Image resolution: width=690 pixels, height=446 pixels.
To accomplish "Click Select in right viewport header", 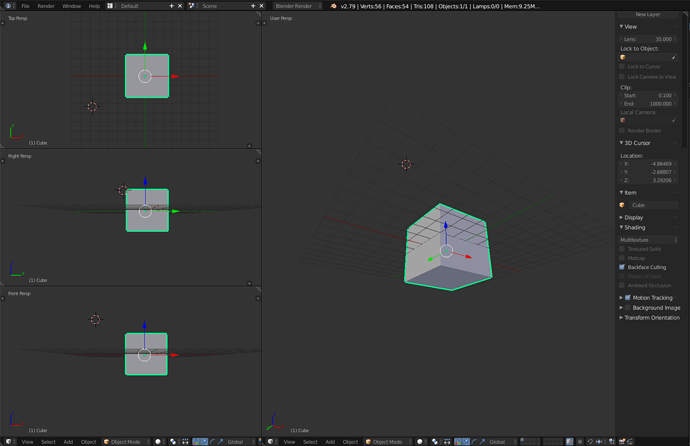I will (x=310, y=441).
